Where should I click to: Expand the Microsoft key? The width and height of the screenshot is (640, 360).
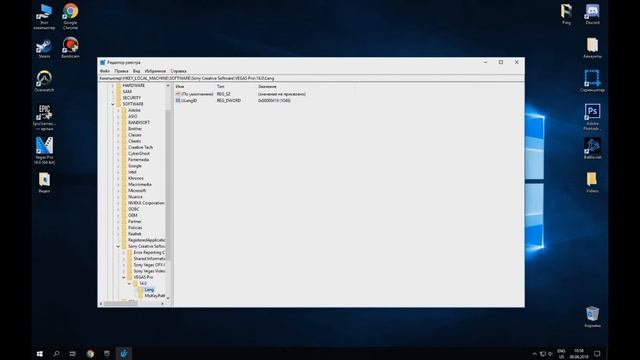118,191
